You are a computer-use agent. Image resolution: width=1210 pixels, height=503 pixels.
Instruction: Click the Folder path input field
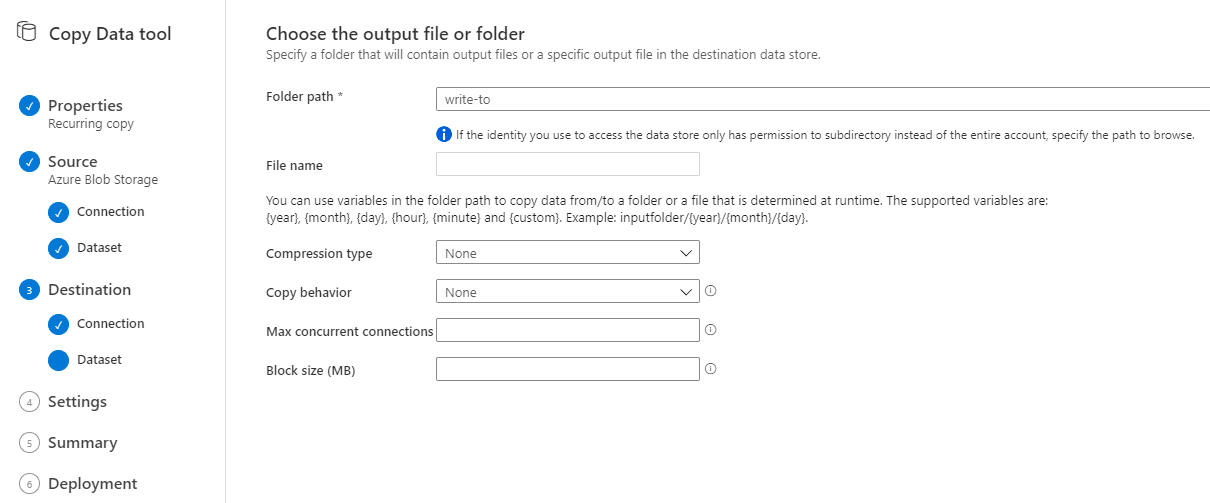point(820,98)
